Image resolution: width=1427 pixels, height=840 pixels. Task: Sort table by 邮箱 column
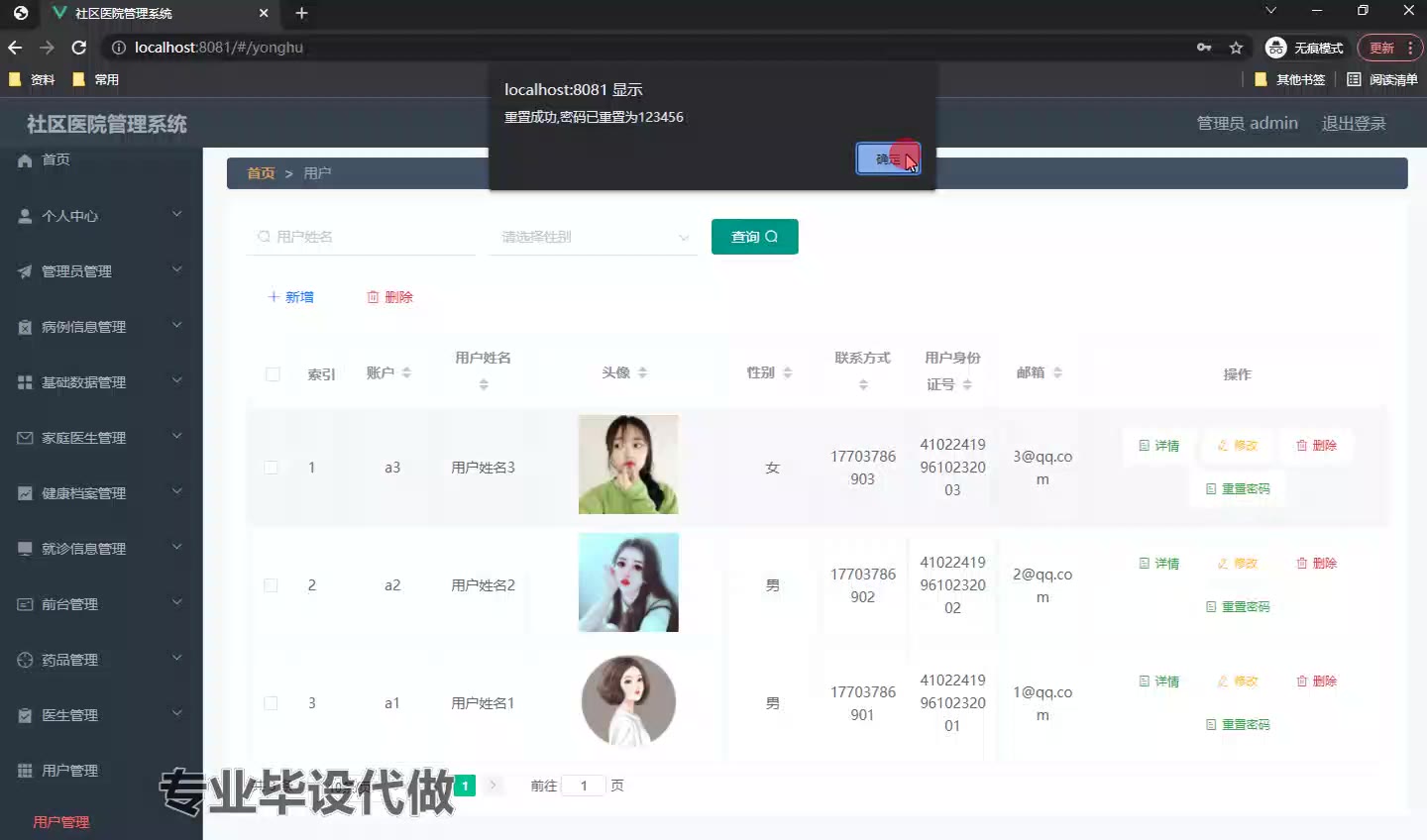1057,373
